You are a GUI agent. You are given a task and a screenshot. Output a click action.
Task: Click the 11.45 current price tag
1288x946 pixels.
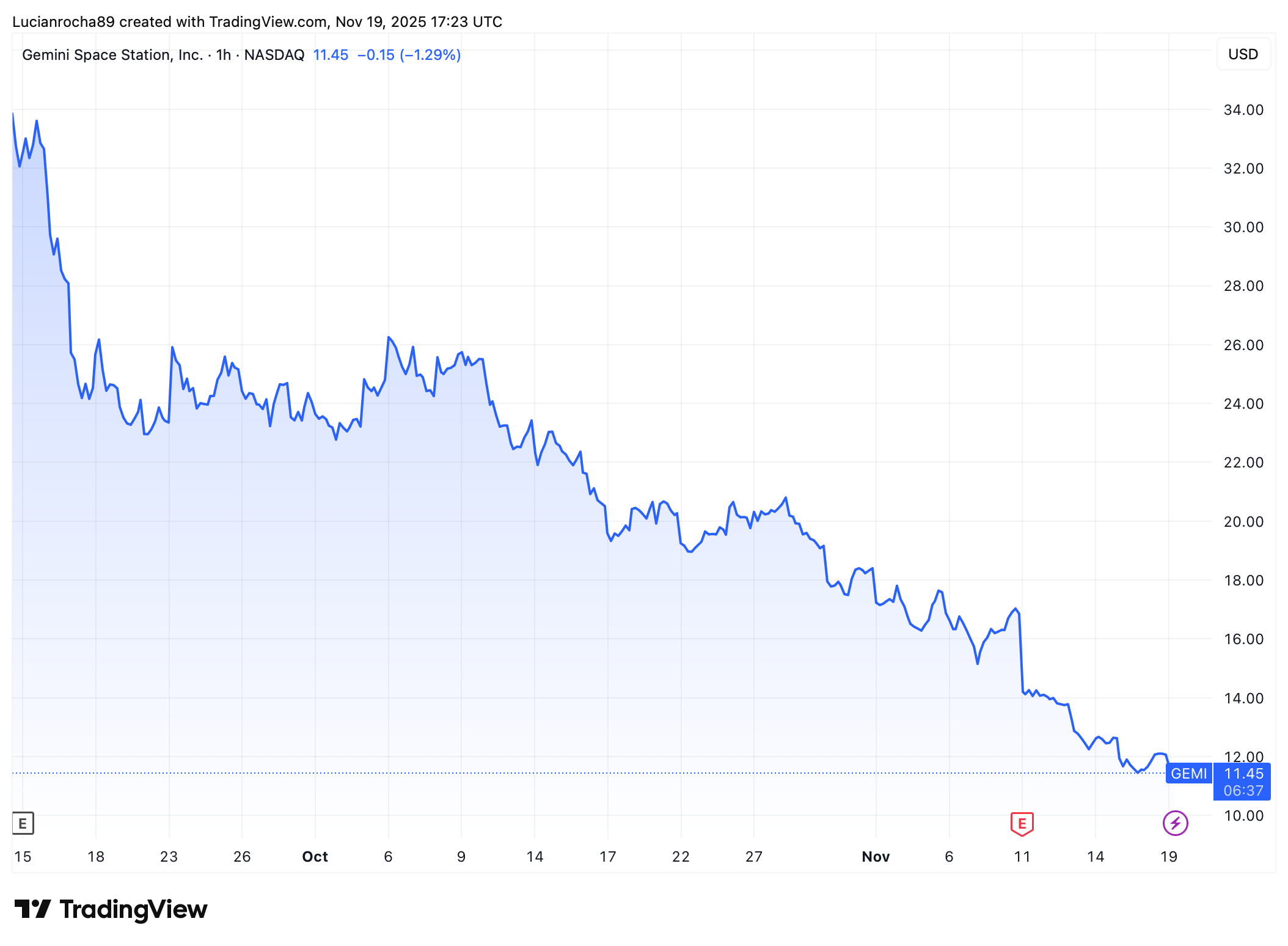(1243, 774)
